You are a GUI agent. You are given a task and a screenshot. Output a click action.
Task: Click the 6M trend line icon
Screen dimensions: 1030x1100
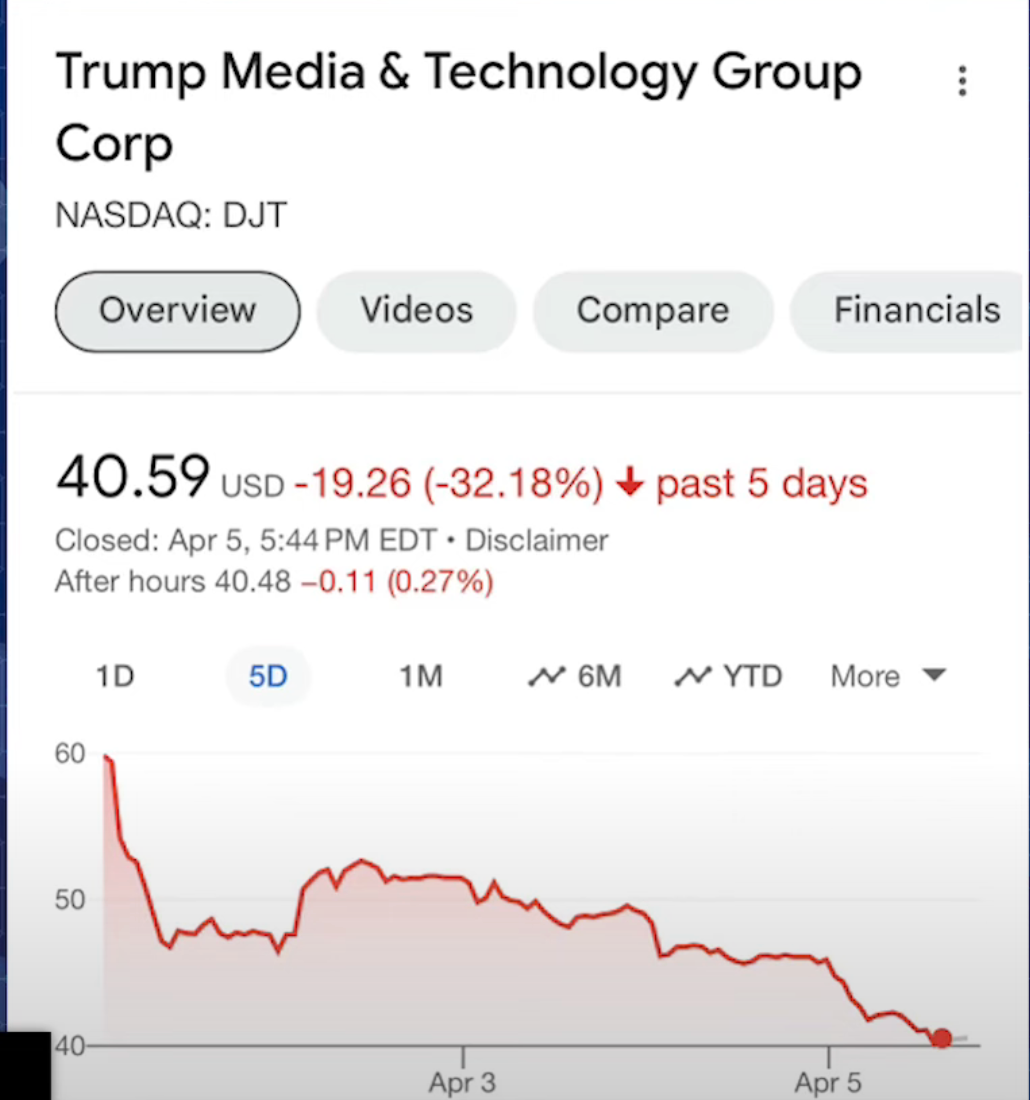[x=546, y=677]
